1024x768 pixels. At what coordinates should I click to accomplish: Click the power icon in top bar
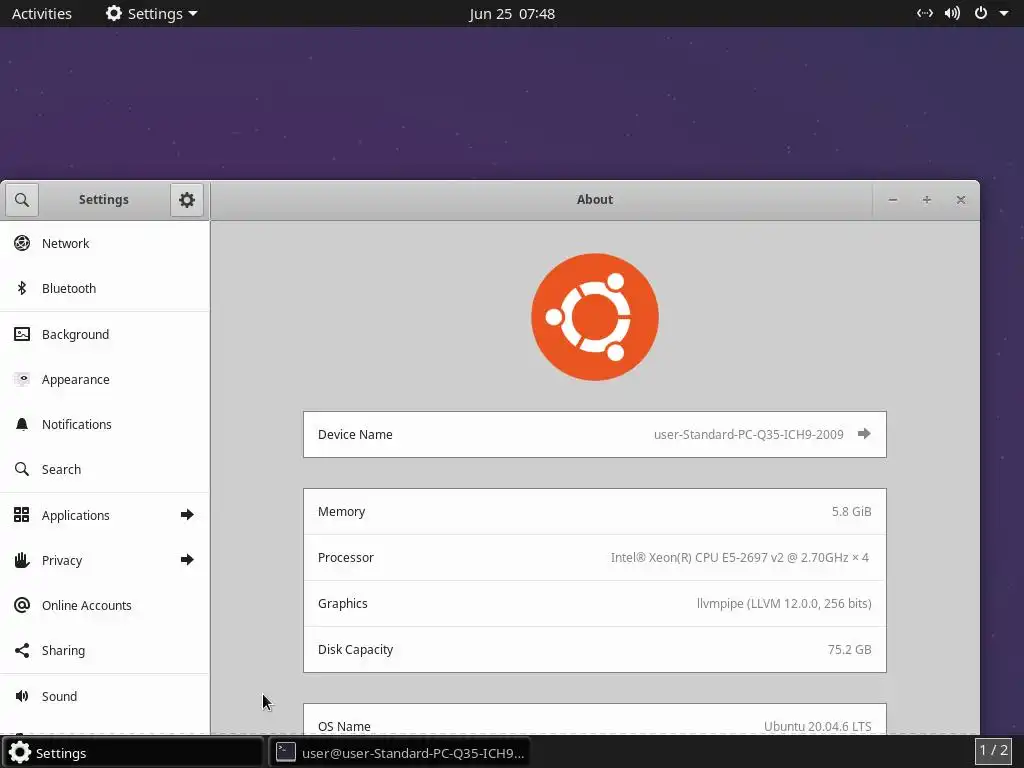(x=981, y=13)
